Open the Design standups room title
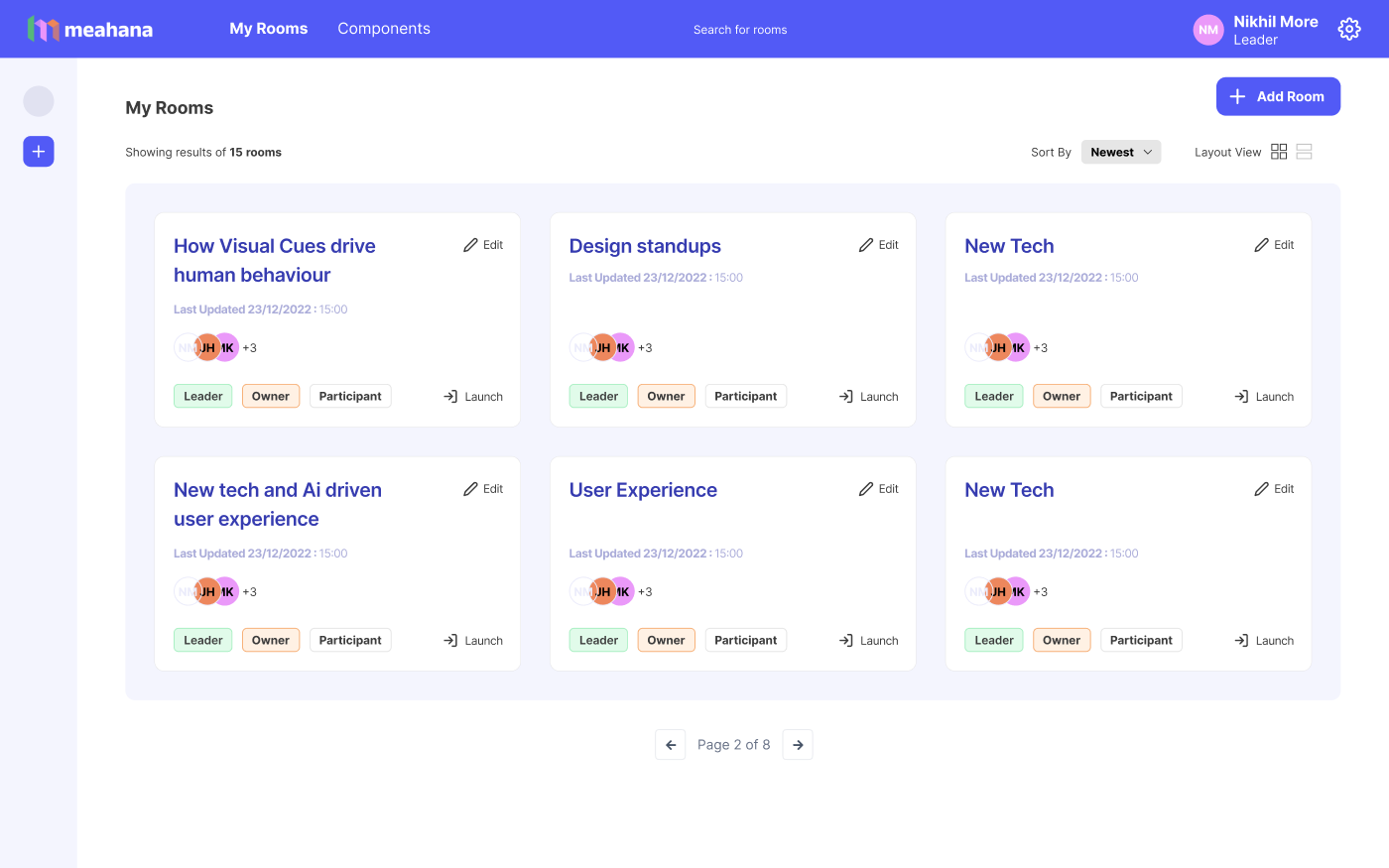 click(645, 246)
